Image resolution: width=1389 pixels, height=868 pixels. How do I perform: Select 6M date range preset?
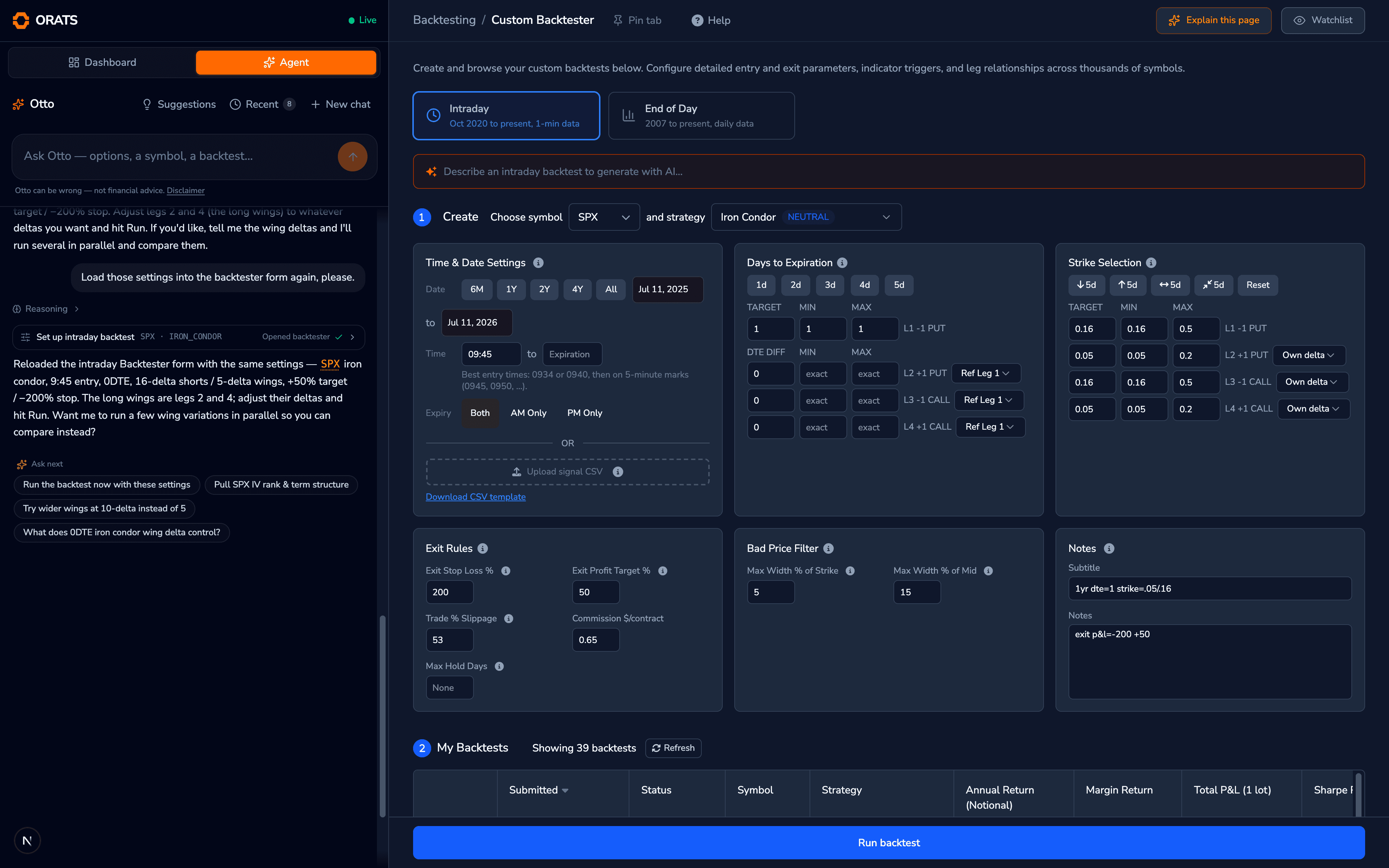(x=476, y=289)
